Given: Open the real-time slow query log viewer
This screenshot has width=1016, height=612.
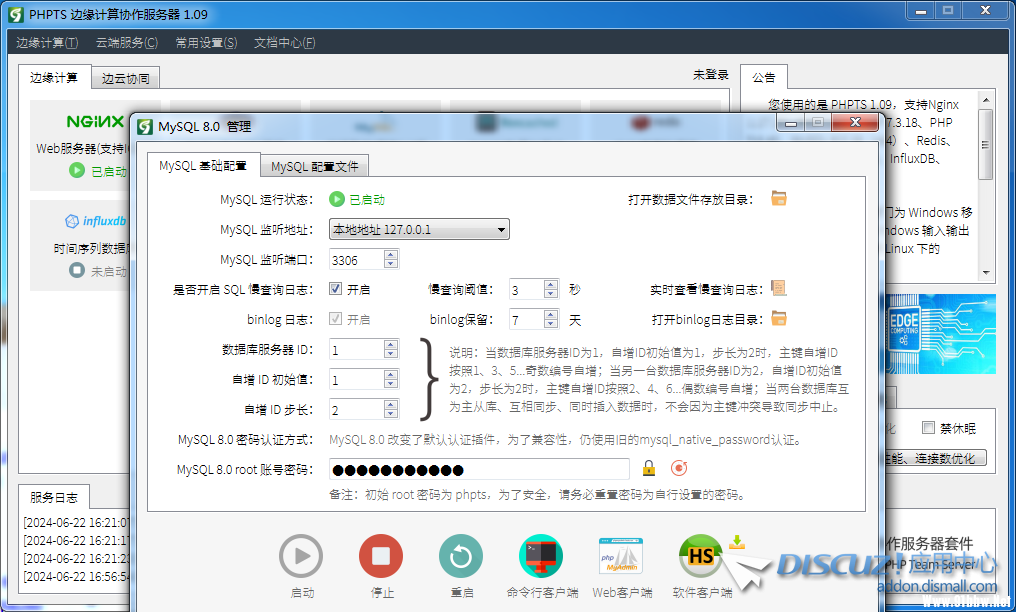Looking at the screenshot, I should [779, 289].
